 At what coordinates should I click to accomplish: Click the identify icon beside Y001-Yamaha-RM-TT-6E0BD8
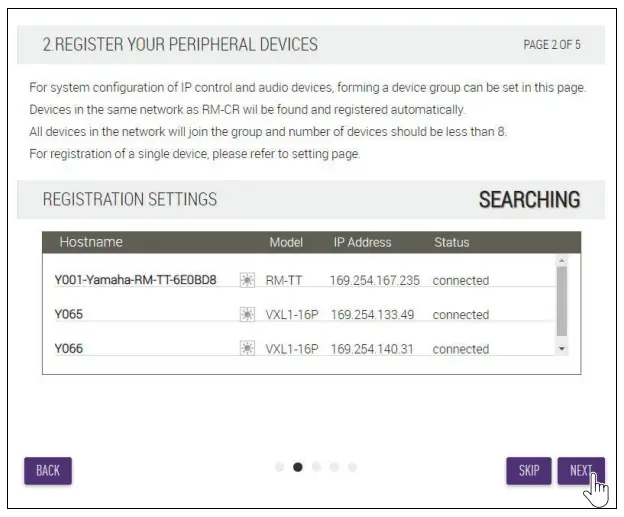tap(247, 280)
